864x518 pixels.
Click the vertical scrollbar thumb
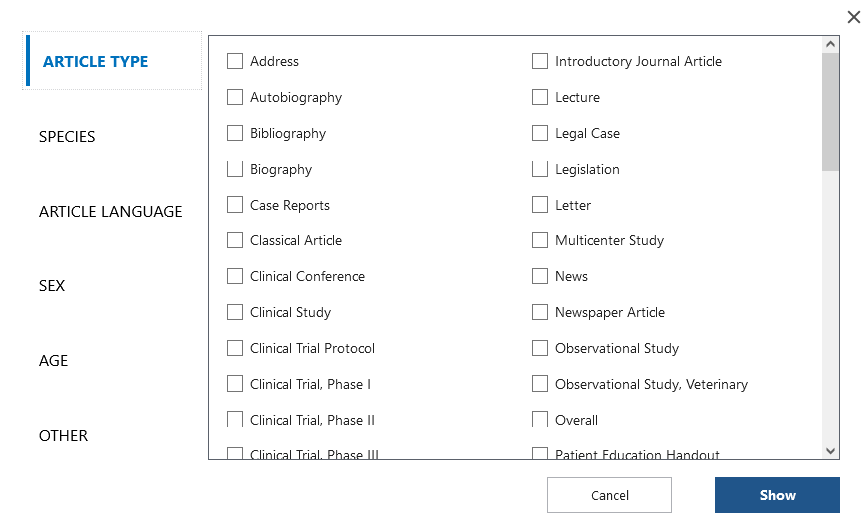[x=830, y=110]
